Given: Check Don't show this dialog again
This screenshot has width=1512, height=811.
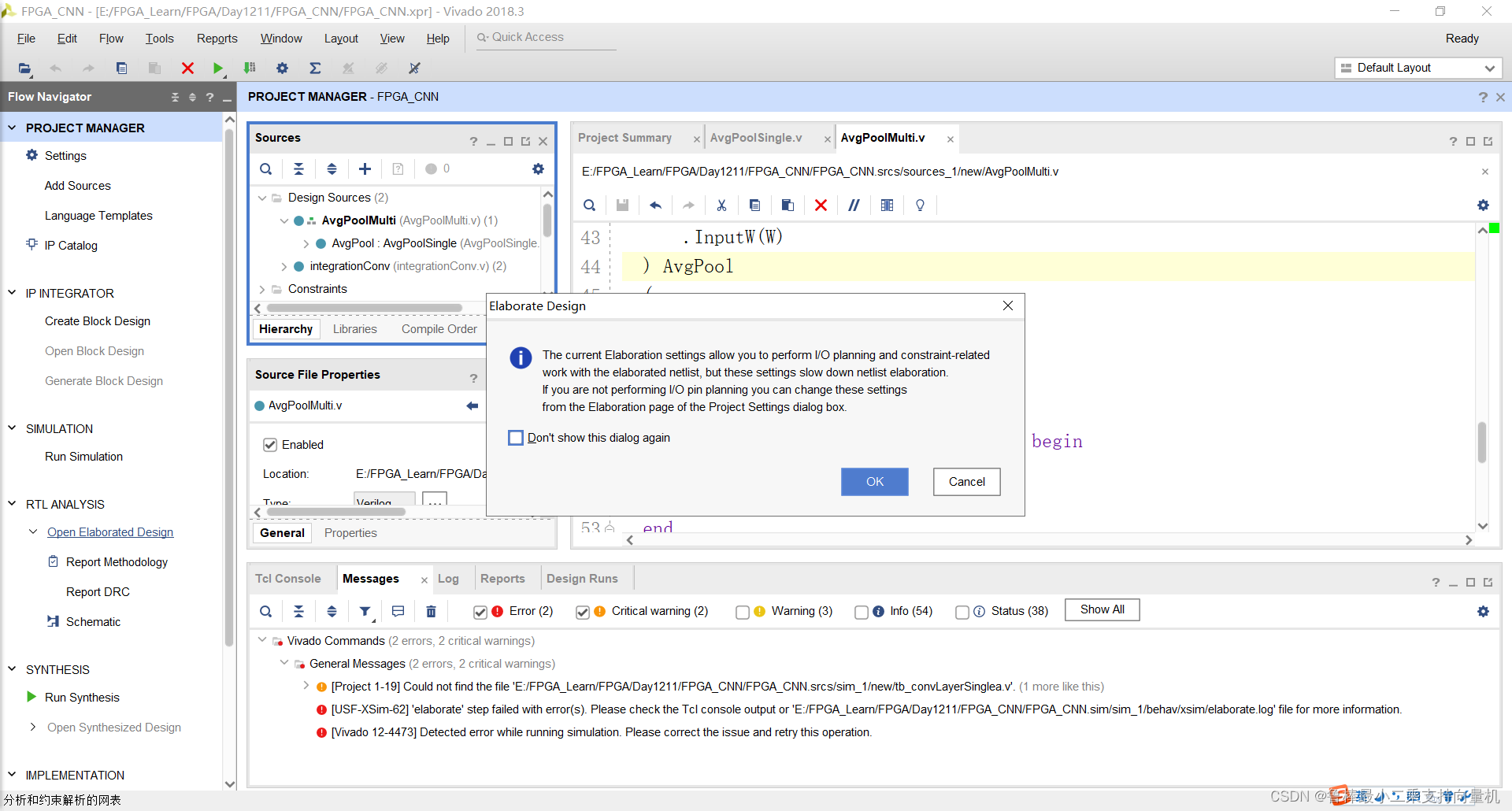Looking at the screenshot, I should coord(516,438).
